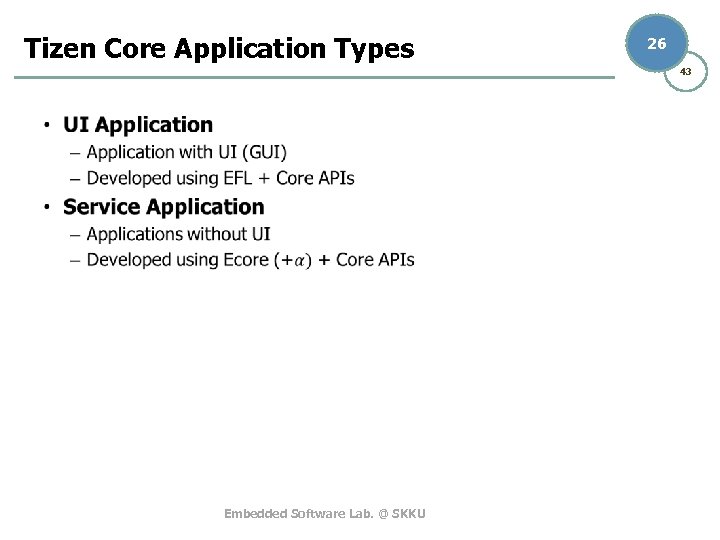720x540 pixels.
Task: Click the total page count 43 circle
Action: [688, 73]
